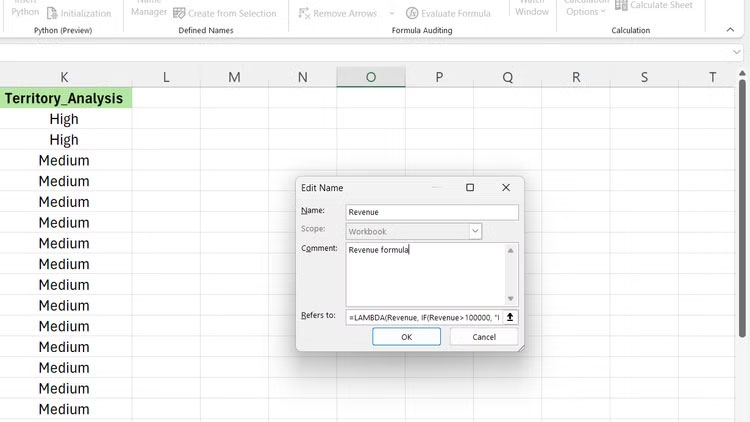Image resolution: width=750 pixels, height=422 pixels.
Task: Click the collapse dialog arrow beside Refers to
Action: (x=510, y=317)
